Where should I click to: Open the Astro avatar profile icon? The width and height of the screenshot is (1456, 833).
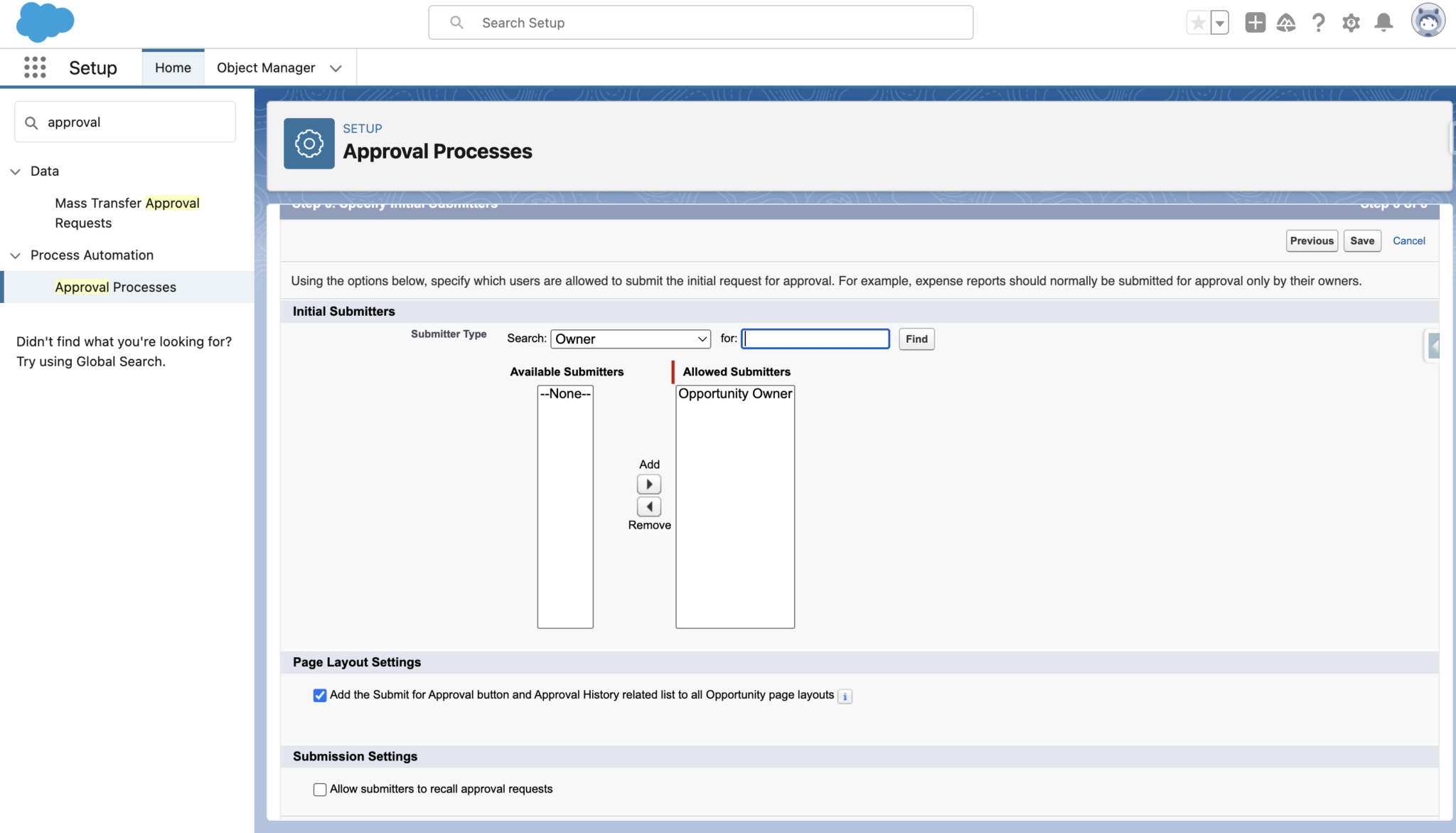pyautogui.click(x=1428, y=22)
